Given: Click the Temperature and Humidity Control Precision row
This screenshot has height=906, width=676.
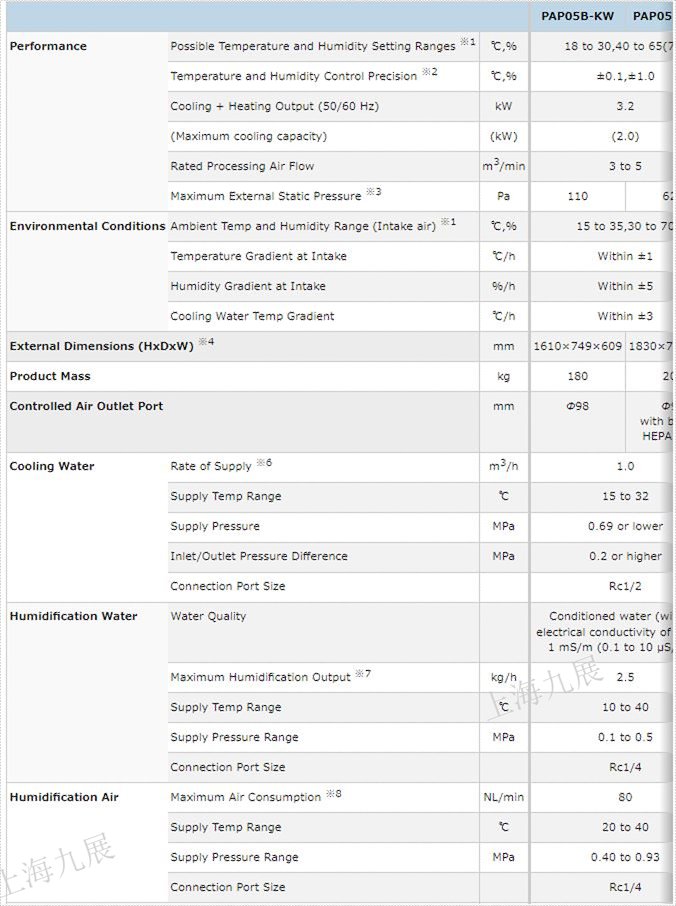Looking at the screenshot, I should (294, 76).
